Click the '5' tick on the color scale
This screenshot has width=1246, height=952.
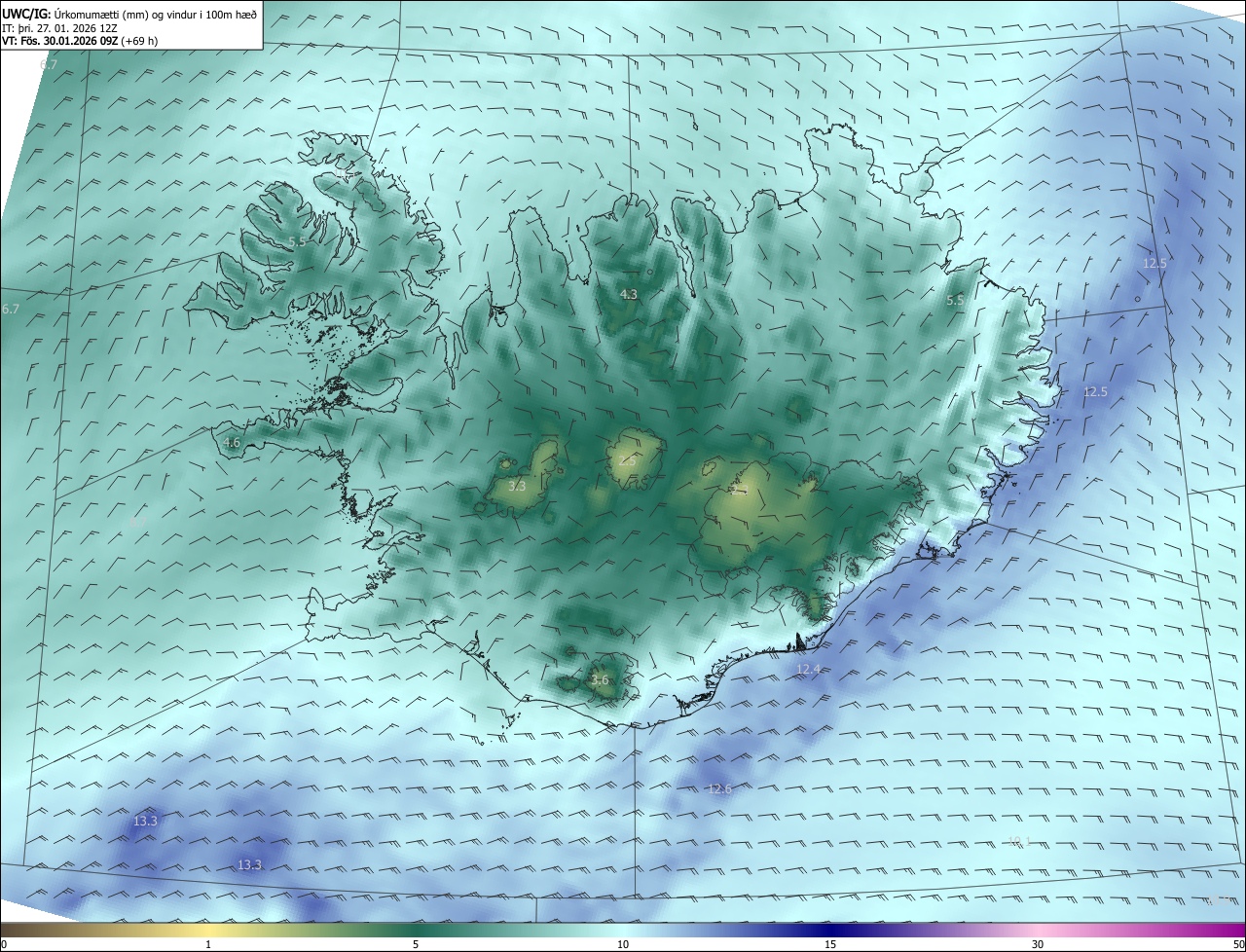point(416,945)
